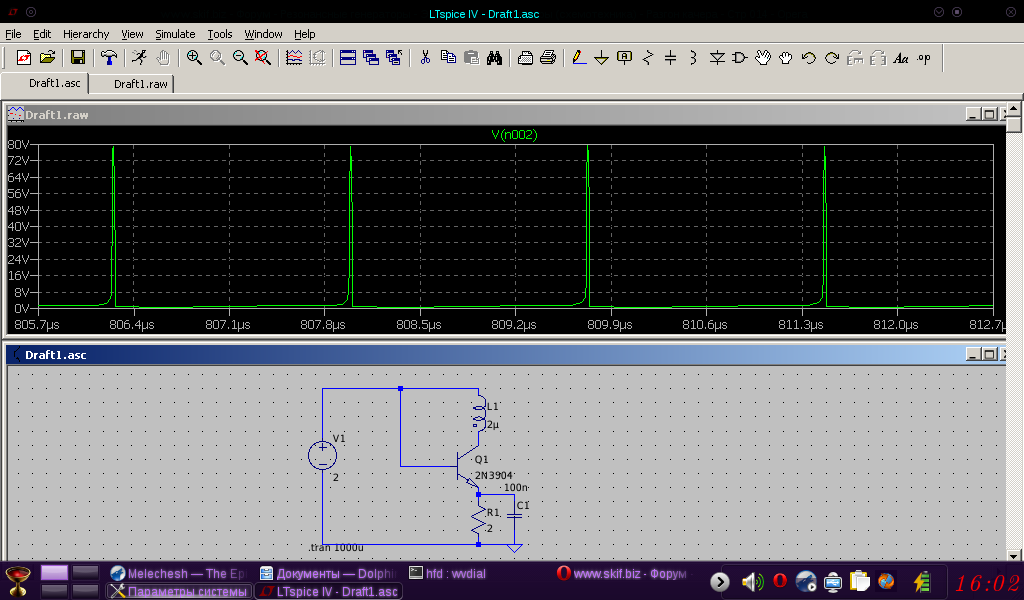This screenshot has width=1024, height=600.
Task: Select the L1 inductor in the schematic
Action: [479, 415]
